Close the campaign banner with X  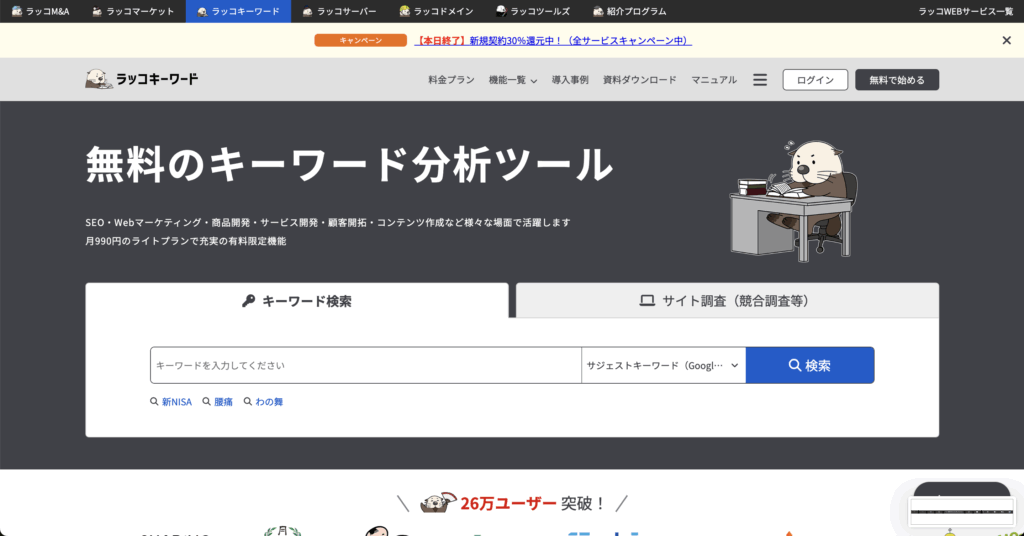click(x=1006, y=40)
